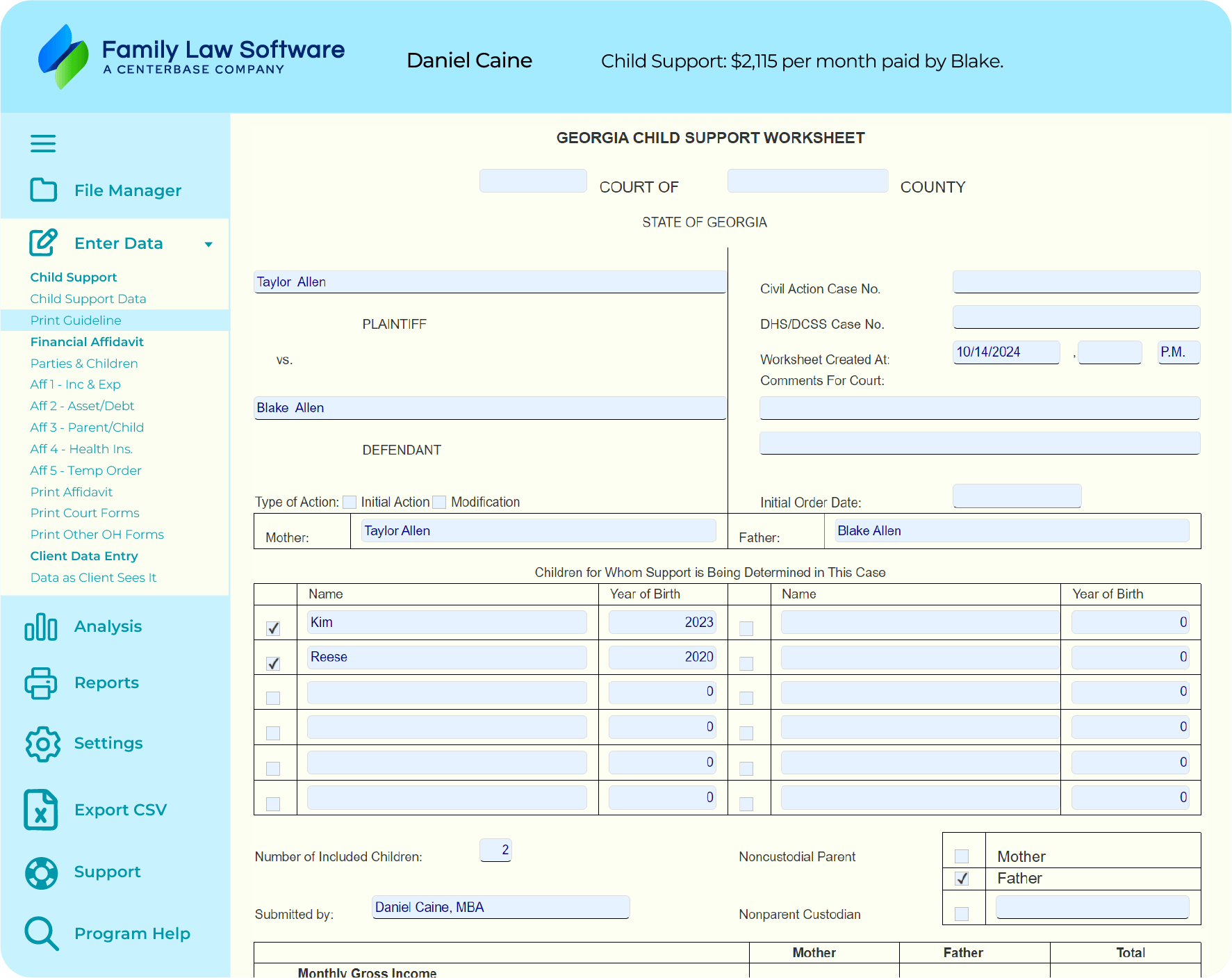Click the Reports printer icon
The height and width of the screenshot is (978, 1232).
pyautogui.click(x=41, y=683)
